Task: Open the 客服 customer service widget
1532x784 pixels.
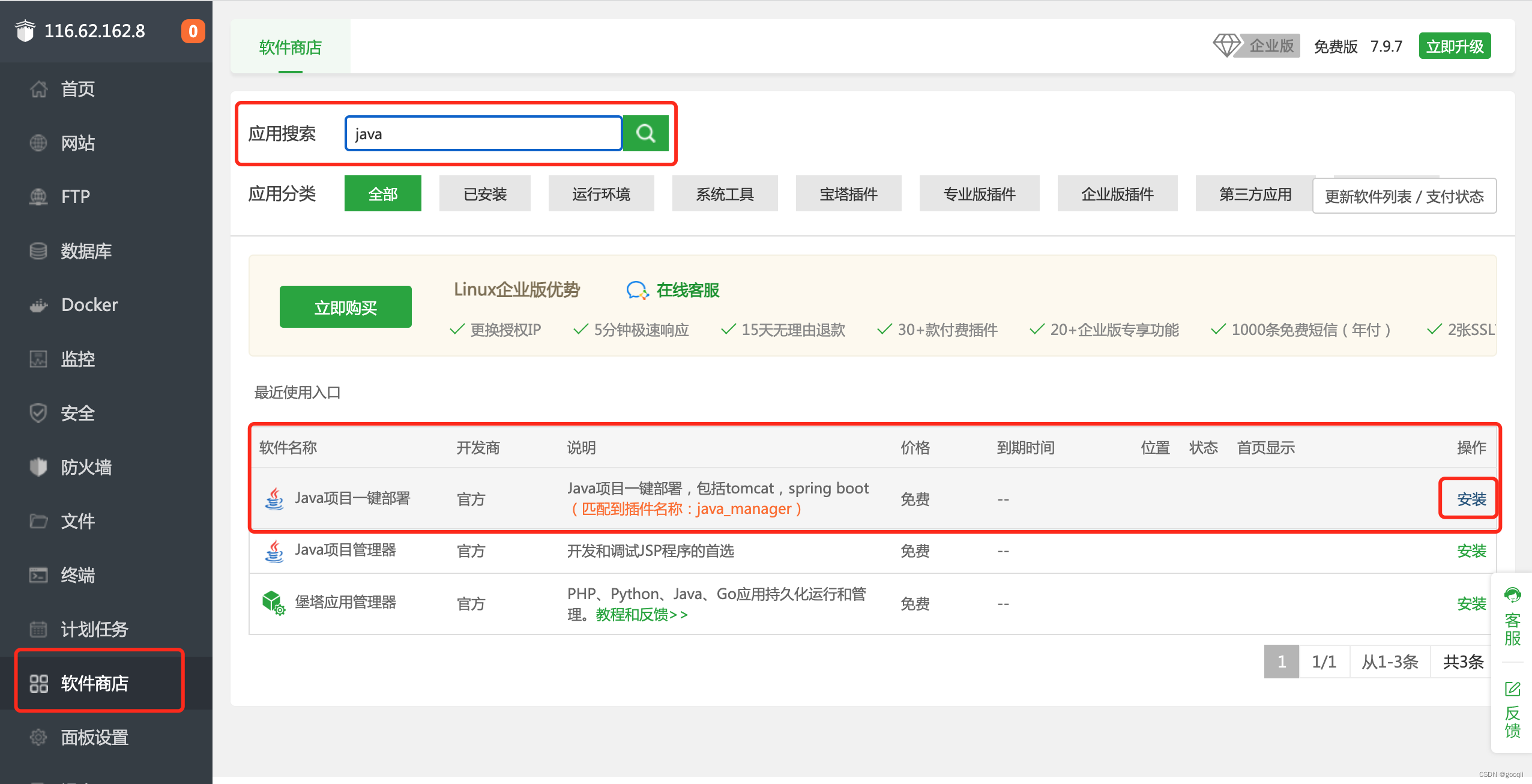Action: 1512,617
